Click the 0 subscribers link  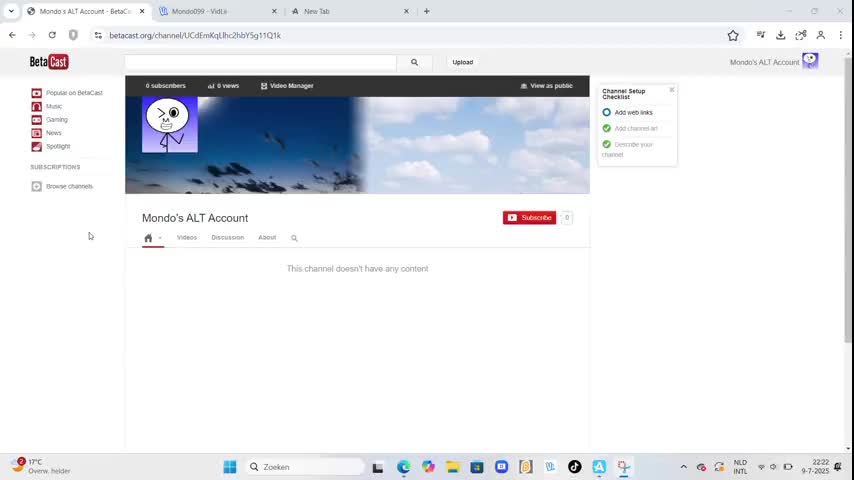(166, 86)
